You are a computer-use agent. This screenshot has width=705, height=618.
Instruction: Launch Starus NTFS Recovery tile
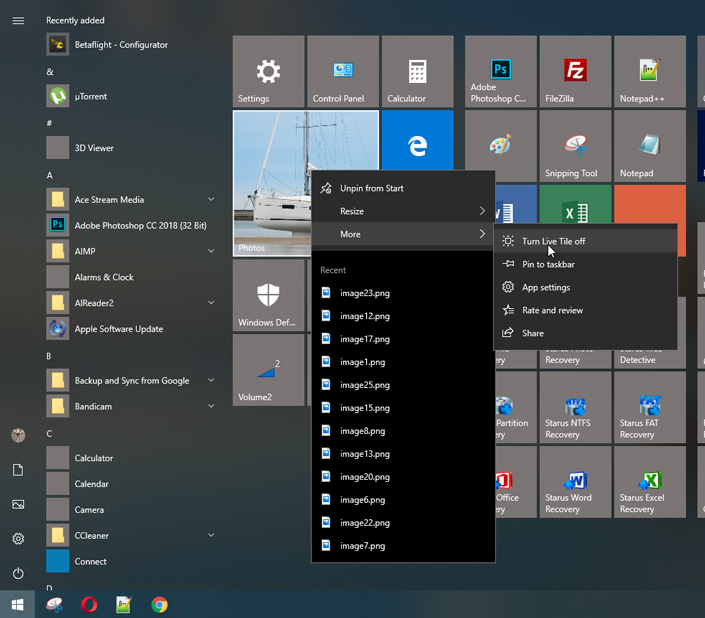click(576, 407)
